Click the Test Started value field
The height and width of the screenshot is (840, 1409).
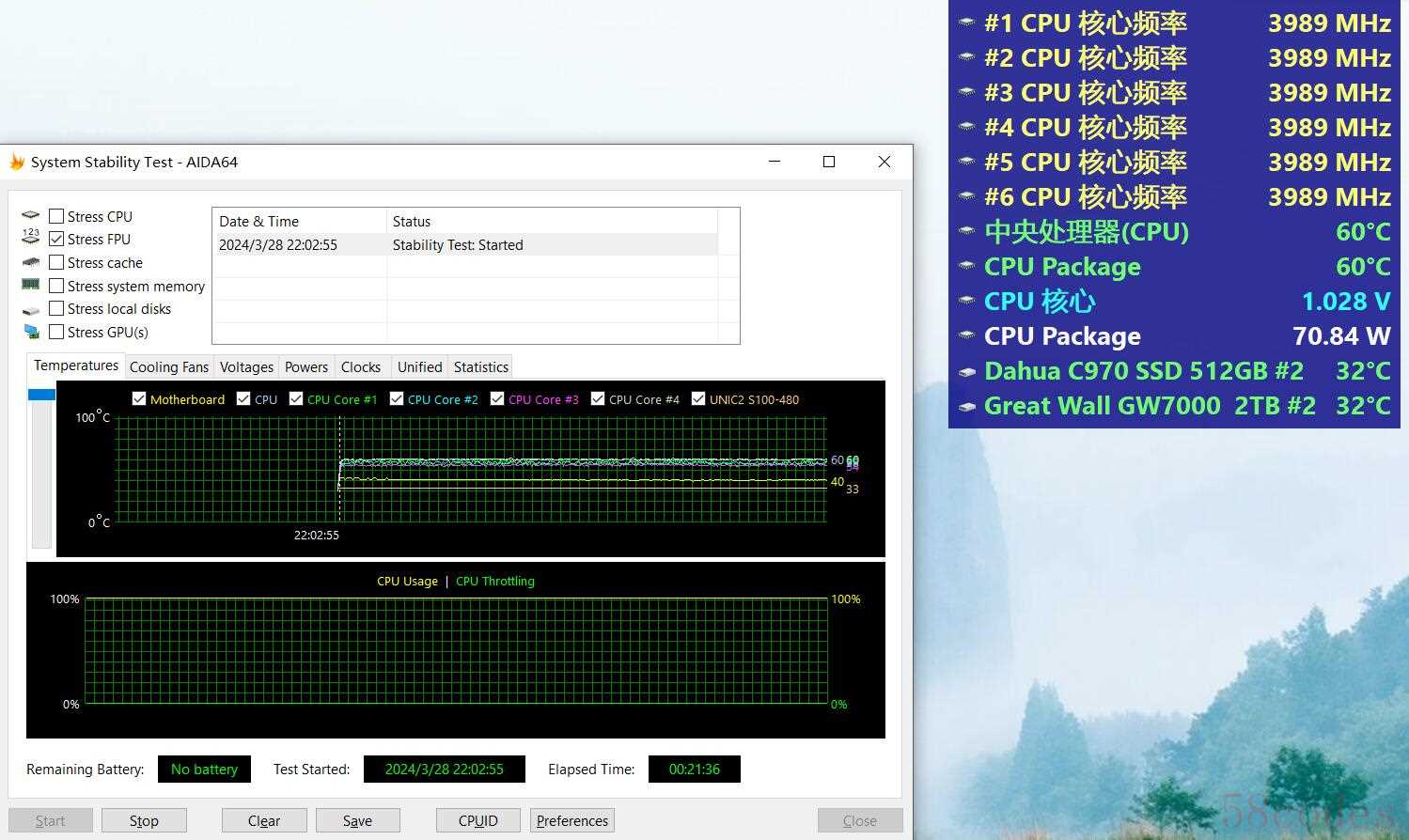click(x=445, y=769)
